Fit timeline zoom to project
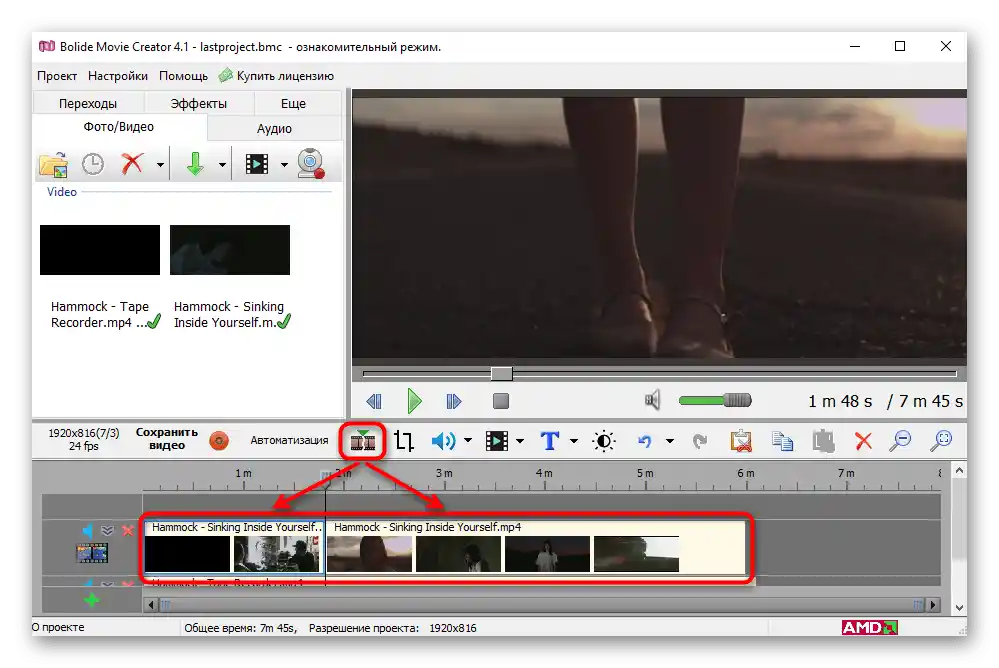 click(x=941, y=440)
